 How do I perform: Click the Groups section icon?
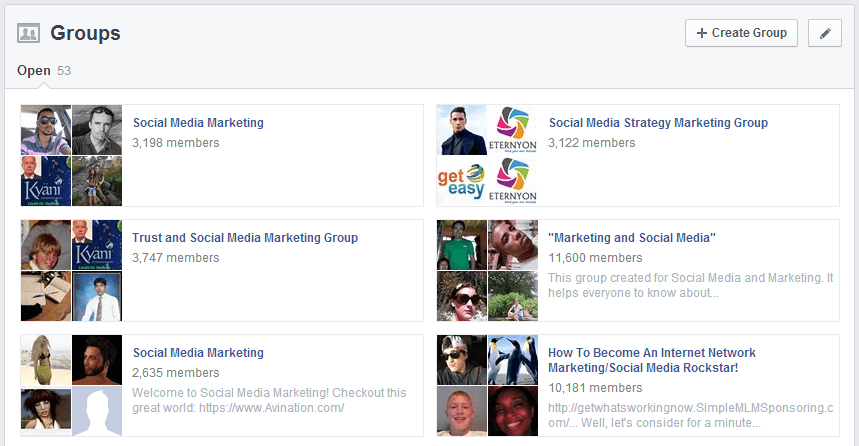[28, 33]
